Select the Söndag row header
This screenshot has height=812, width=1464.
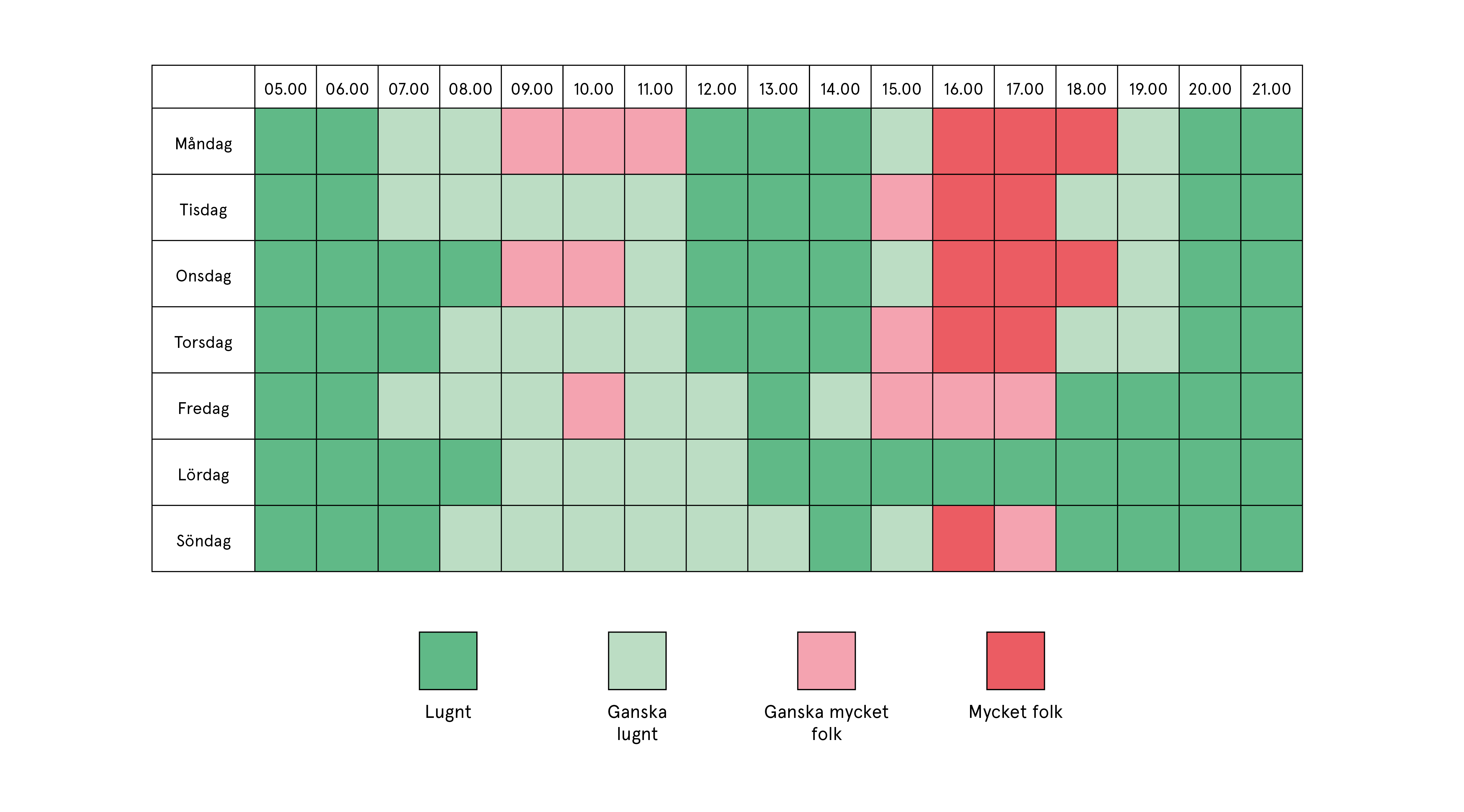tap(203, 539)
